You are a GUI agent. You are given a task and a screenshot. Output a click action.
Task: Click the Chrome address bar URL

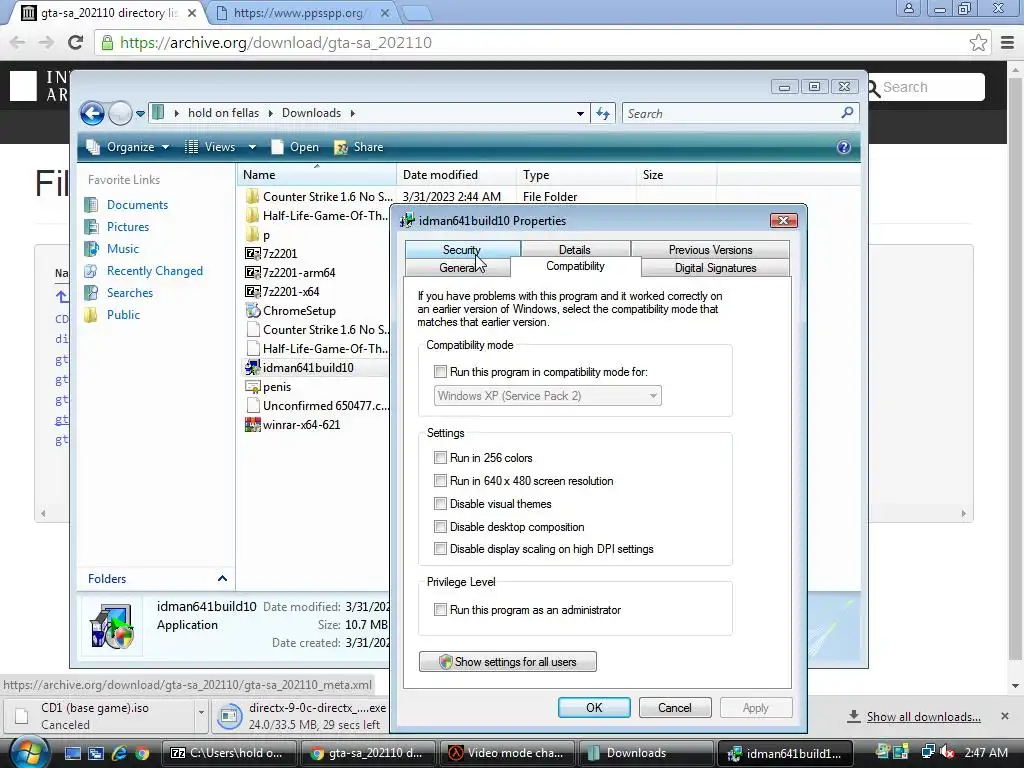pos(276,43)
